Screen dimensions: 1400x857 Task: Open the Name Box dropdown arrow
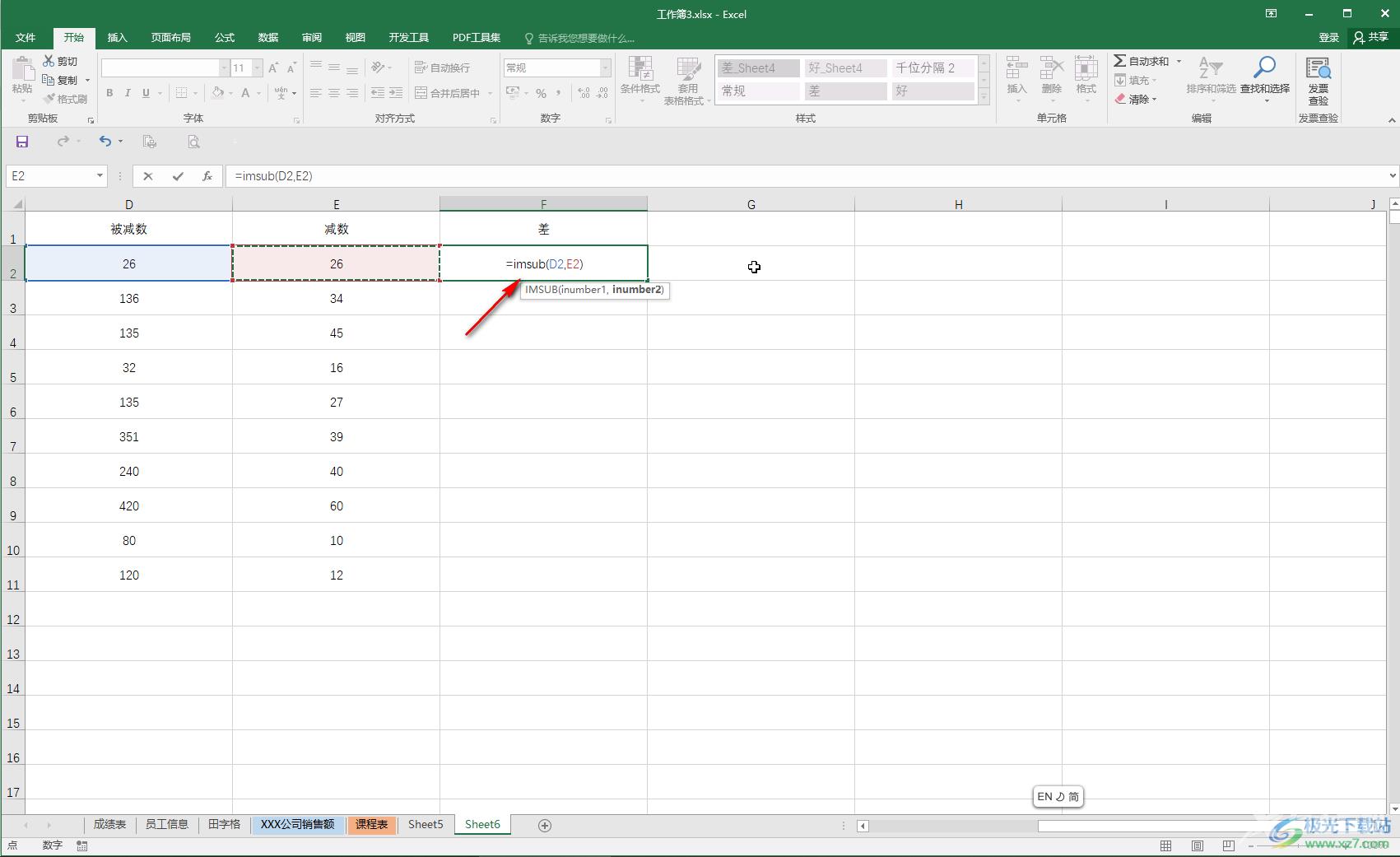(100, 175)
